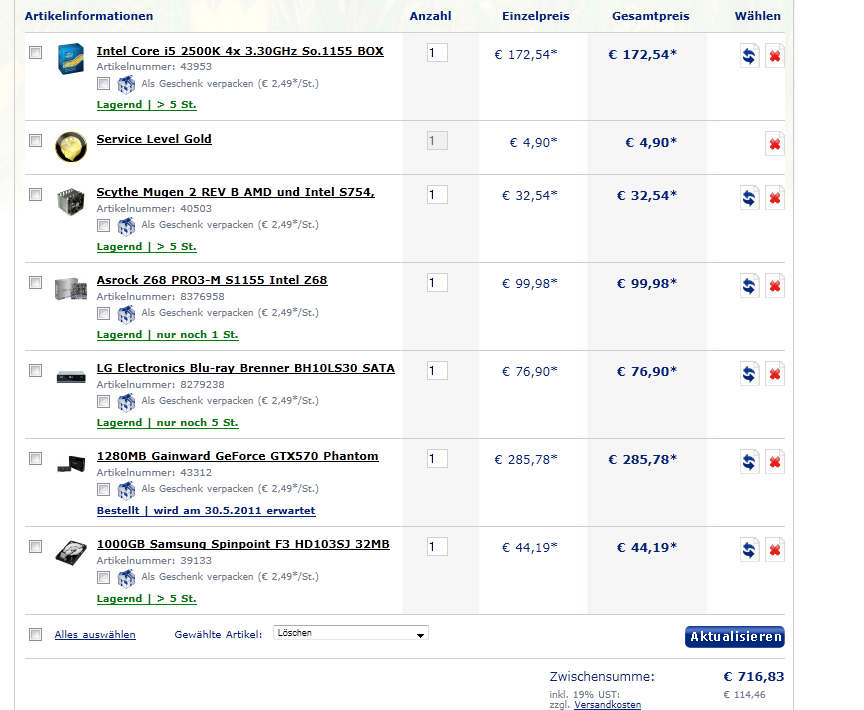Click quantity field for Samsung Spinpoint F3
The image size is (864, 710).
[x=437, y=546]
